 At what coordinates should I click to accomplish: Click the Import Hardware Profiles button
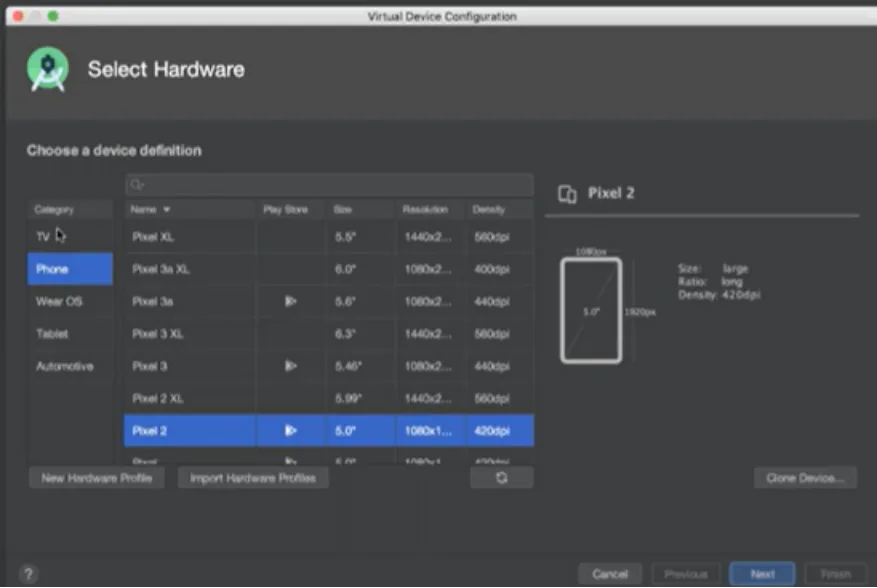[x=253, y=478]
